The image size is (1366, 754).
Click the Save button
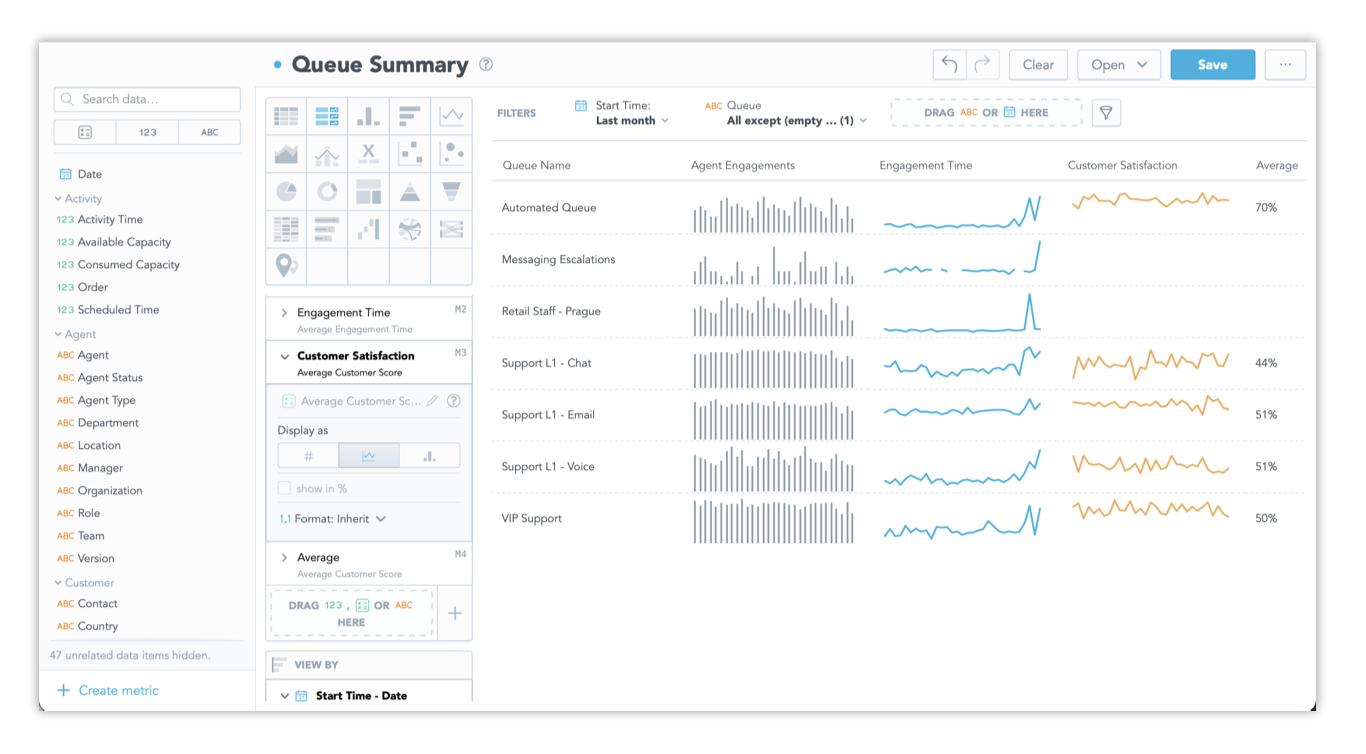[x=1212, y=65]
